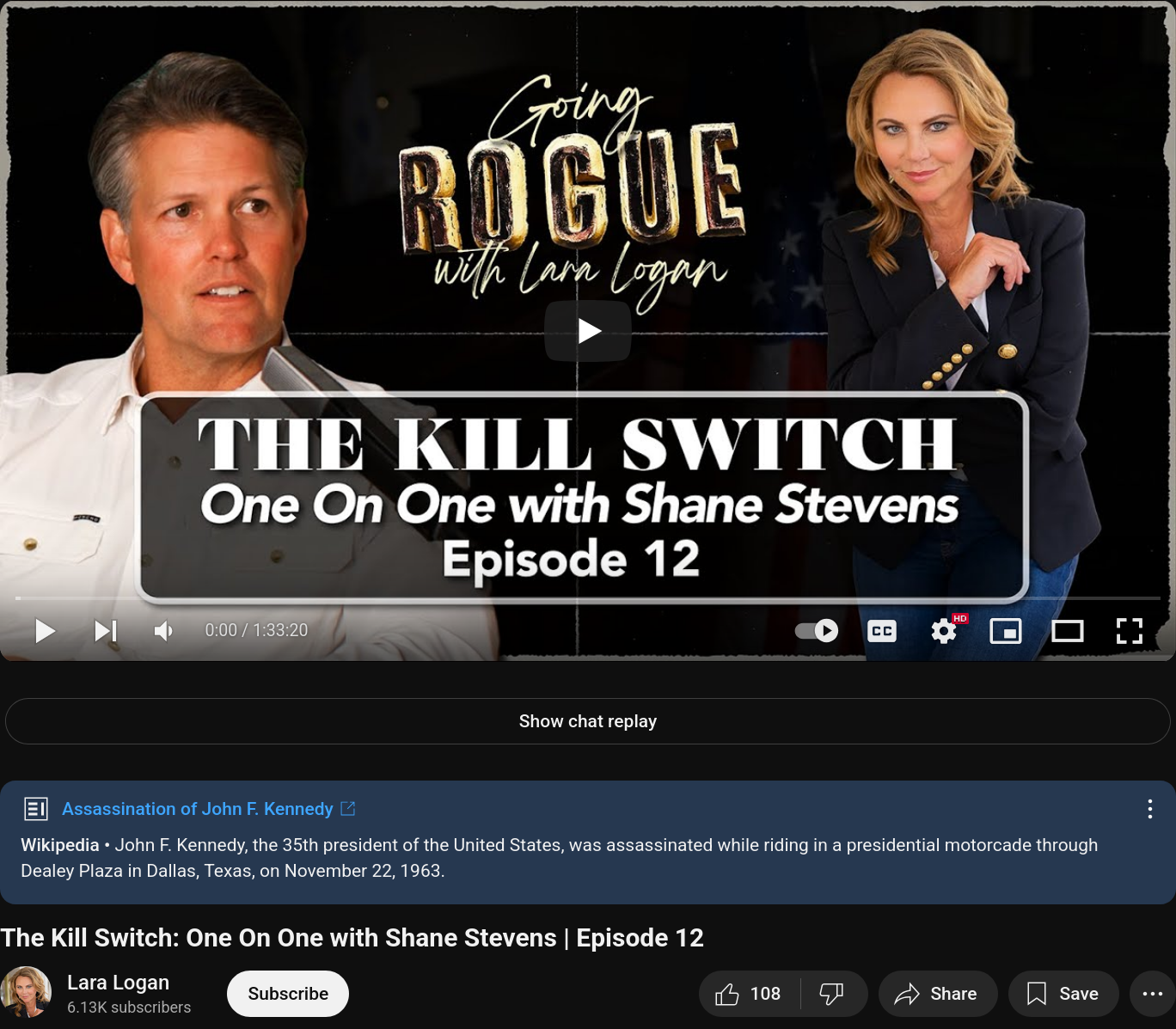Subscribe to the Lara Logan channel
1176x1029 pixels.
pyautogui.click(x=288, y=994)
